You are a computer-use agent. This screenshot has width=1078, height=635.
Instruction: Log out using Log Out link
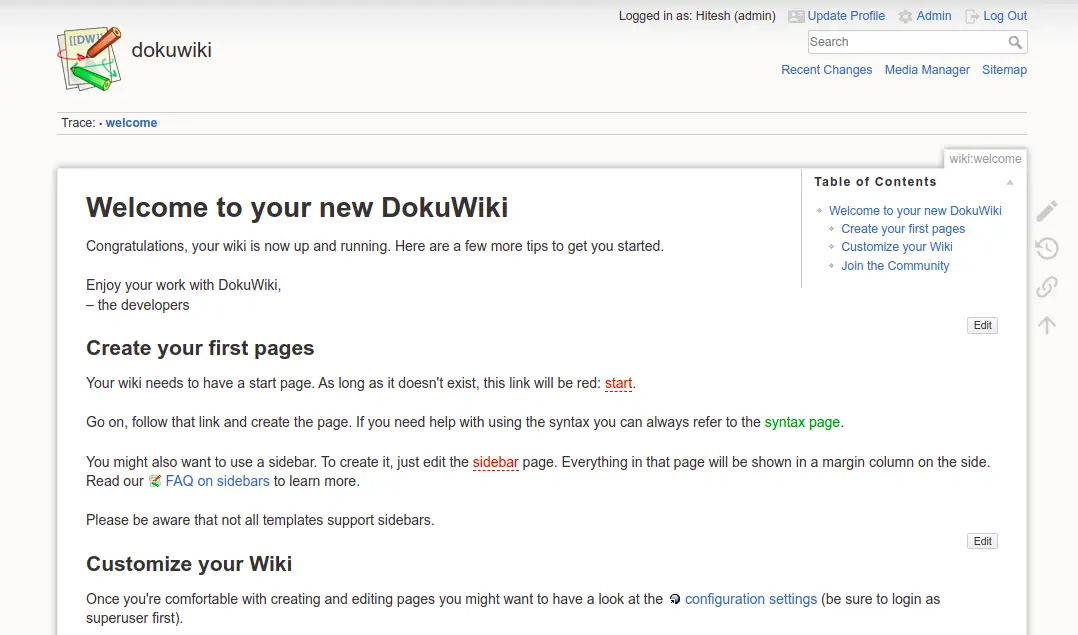(1004, 16)
